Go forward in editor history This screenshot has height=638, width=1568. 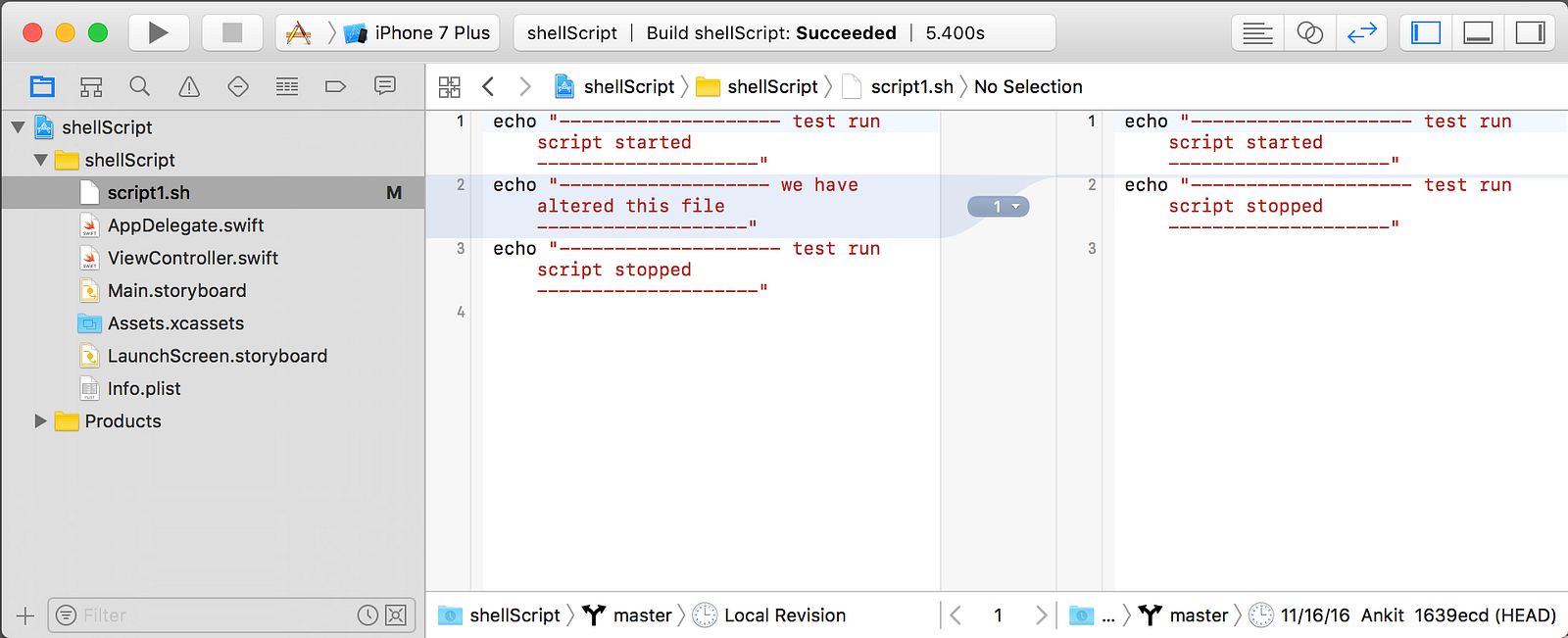[525, 86]
